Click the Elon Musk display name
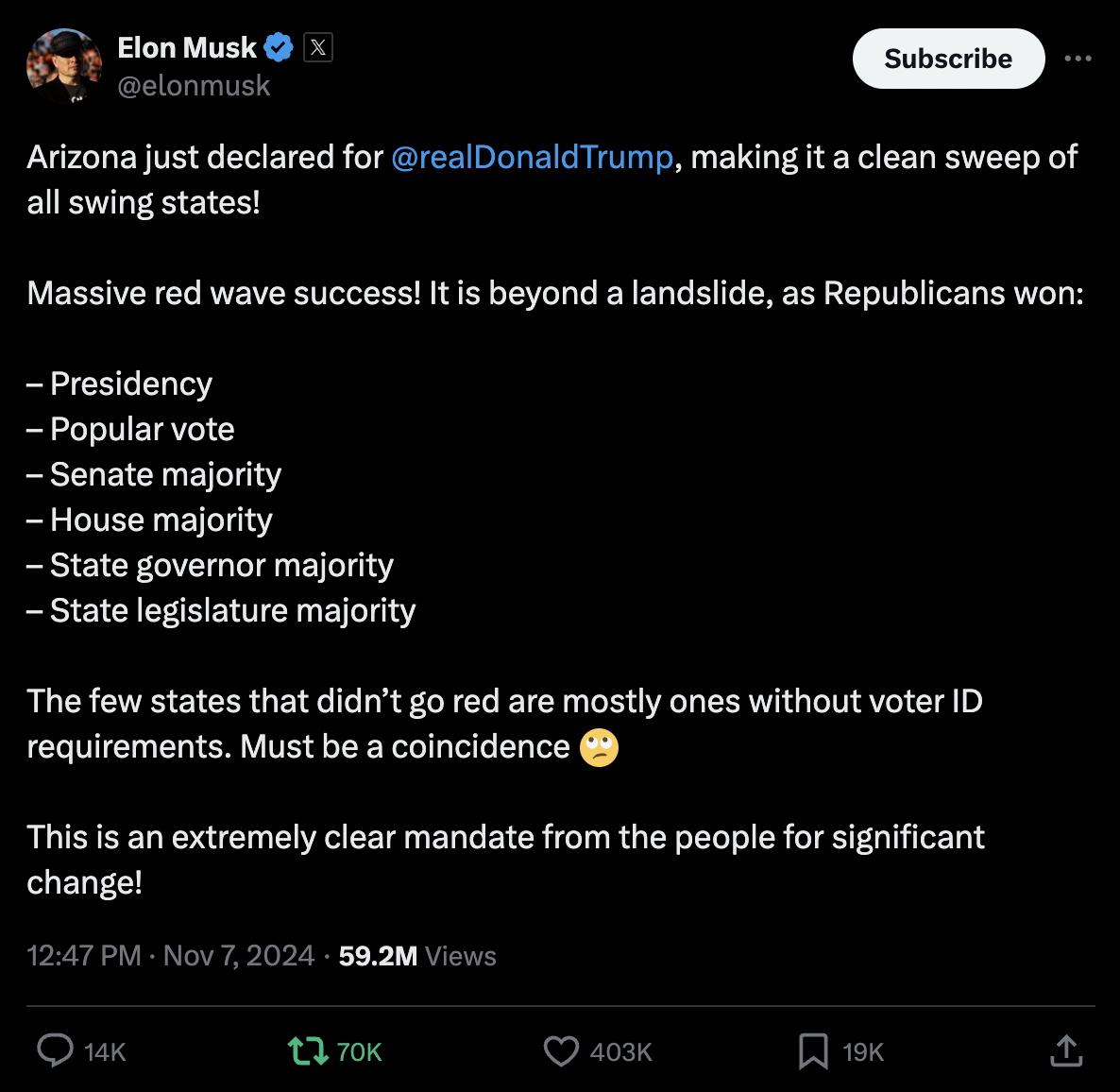 point(187,47)
